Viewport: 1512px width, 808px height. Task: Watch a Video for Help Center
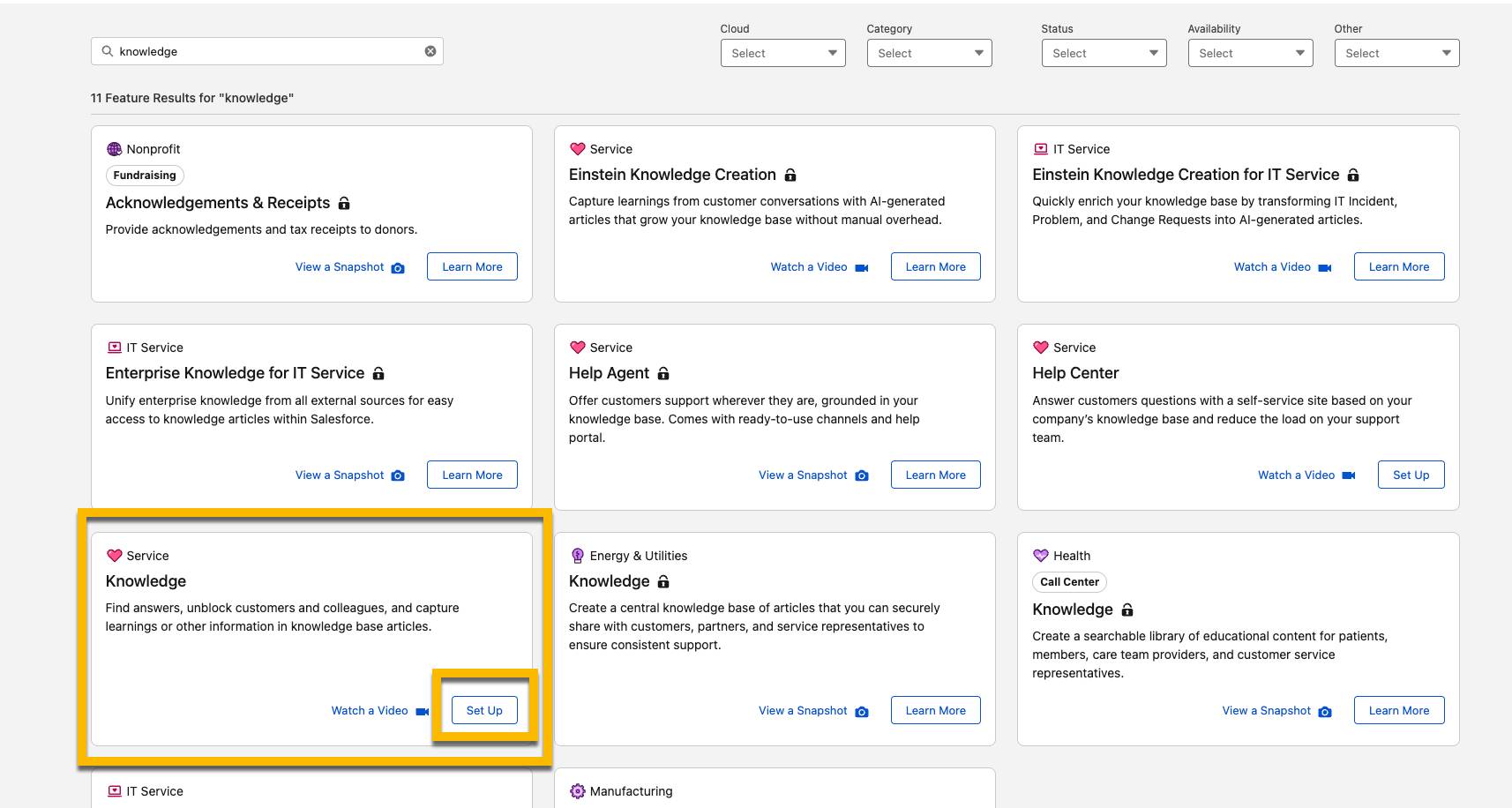tap(1296, 475)
